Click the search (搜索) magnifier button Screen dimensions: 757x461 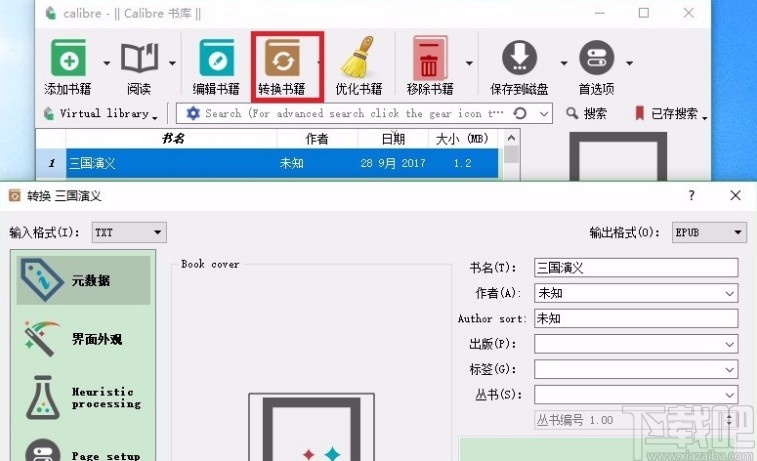point(586,113)
